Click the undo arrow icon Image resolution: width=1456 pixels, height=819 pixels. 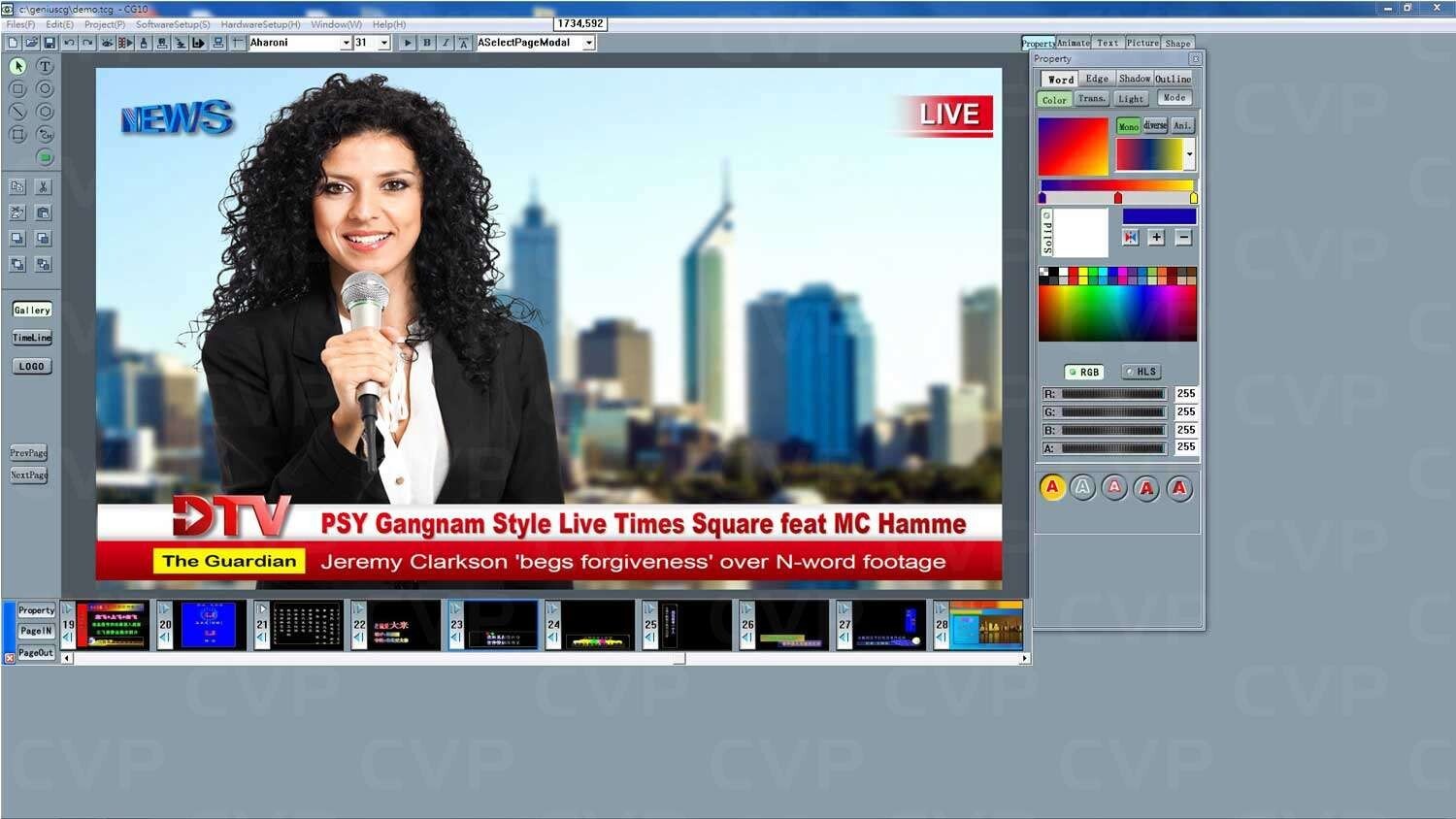[x=69, y=43]
